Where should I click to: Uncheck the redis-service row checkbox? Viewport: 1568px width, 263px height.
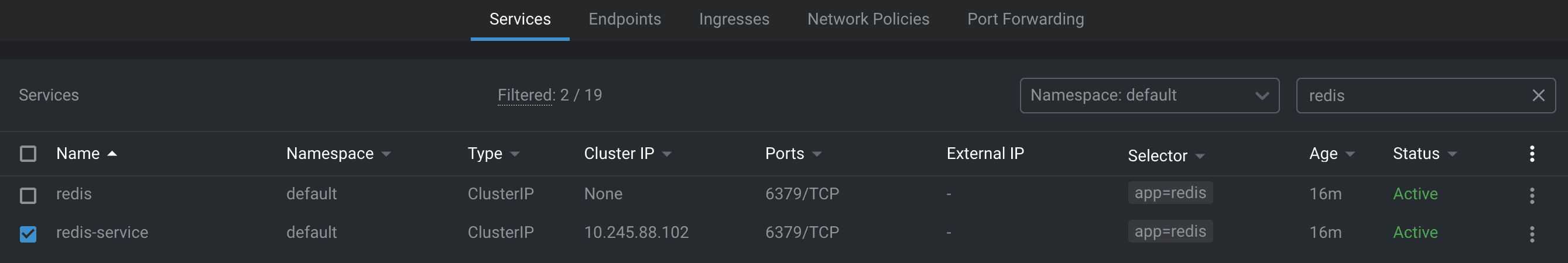pyautogui.click(x=28, y=234)
